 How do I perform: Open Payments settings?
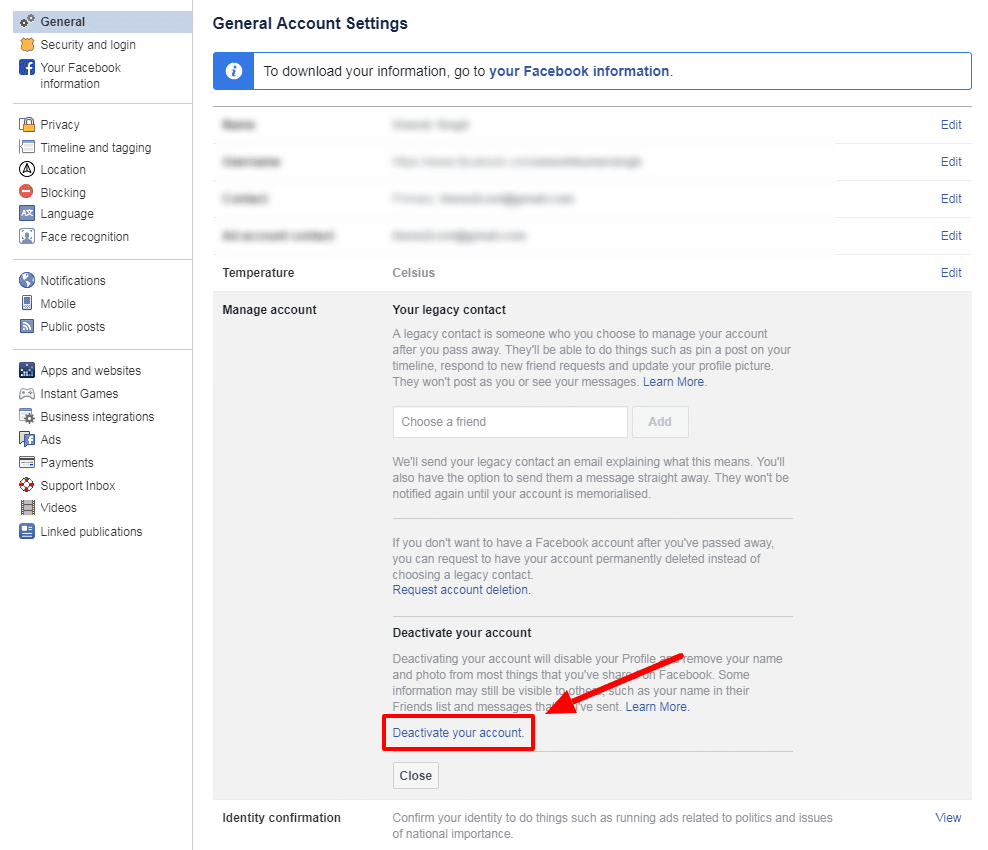(x=67, y=463)
